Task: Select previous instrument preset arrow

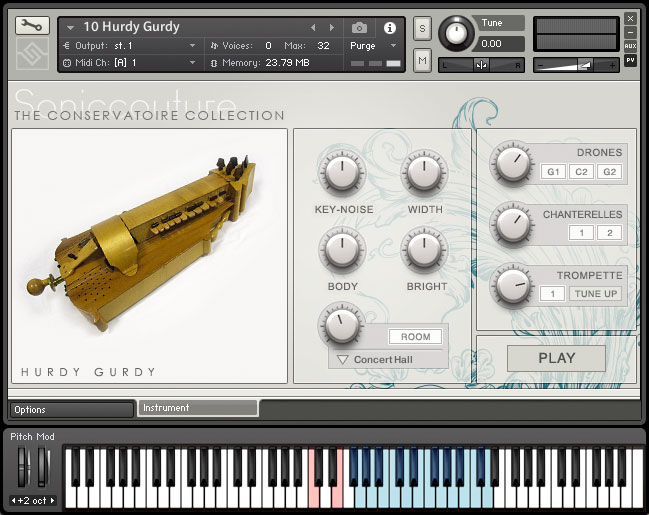Action: (313, 27)
